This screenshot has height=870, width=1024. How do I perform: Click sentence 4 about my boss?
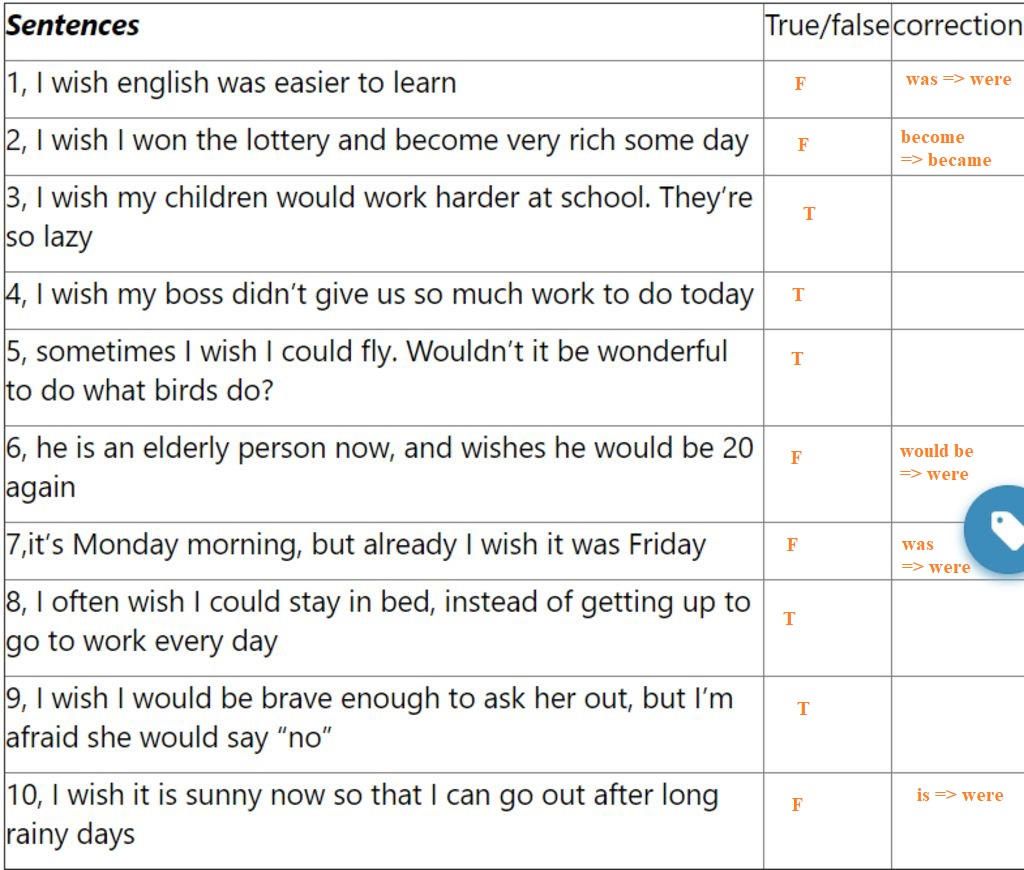click(379, 295)
